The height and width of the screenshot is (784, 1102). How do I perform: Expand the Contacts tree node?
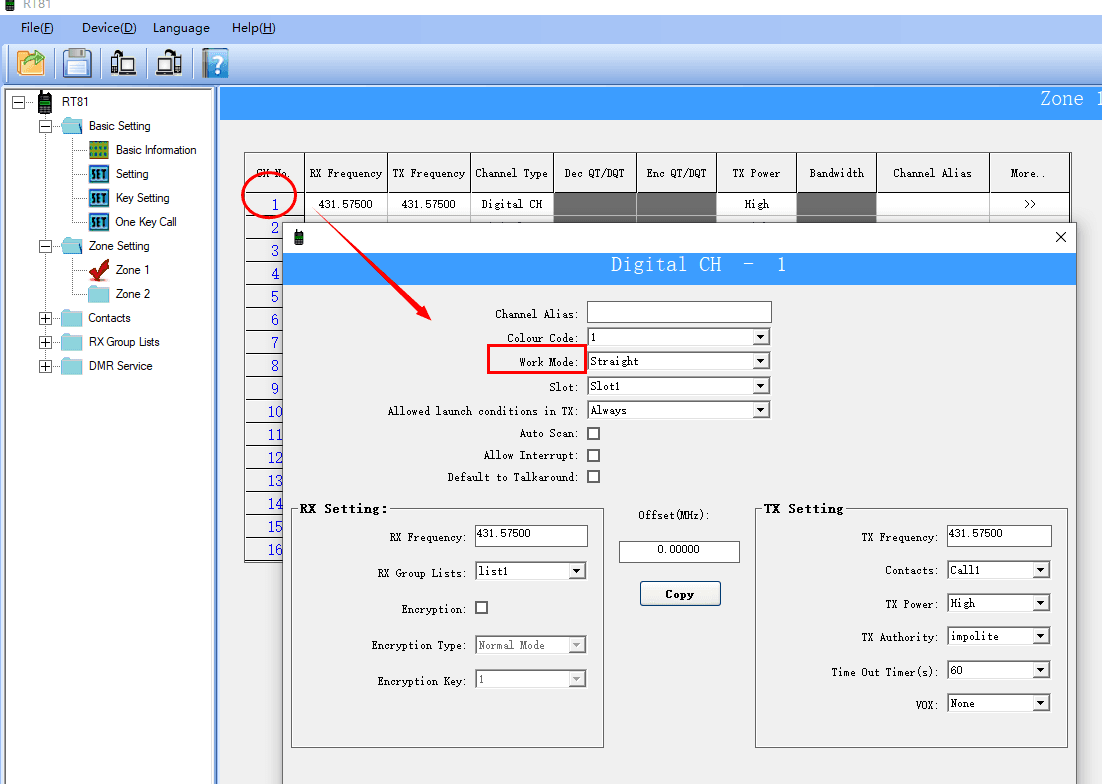coord(45,318)
